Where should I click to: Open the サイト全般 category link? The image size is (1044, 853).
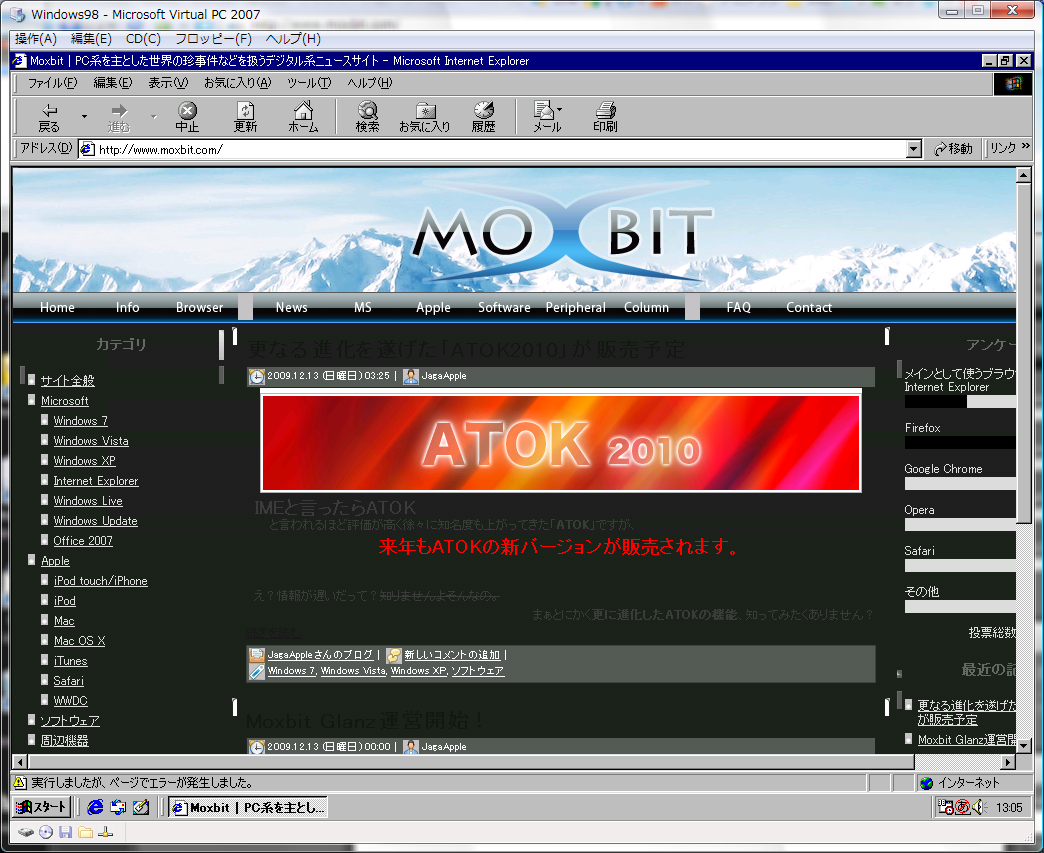pyautogui.click(x=67, y=380)
